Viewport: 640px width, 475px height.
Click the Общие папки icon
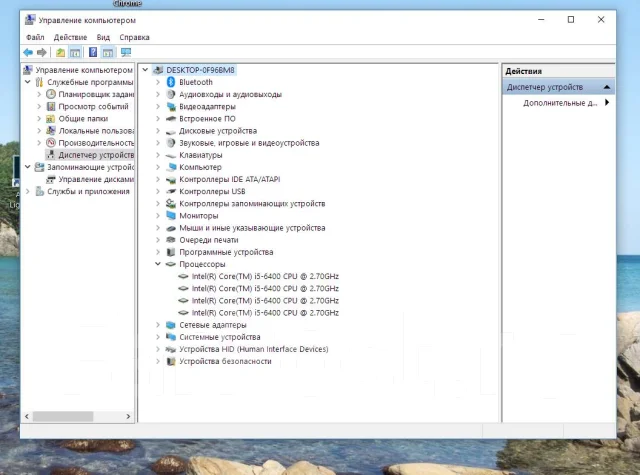[51, 119]
